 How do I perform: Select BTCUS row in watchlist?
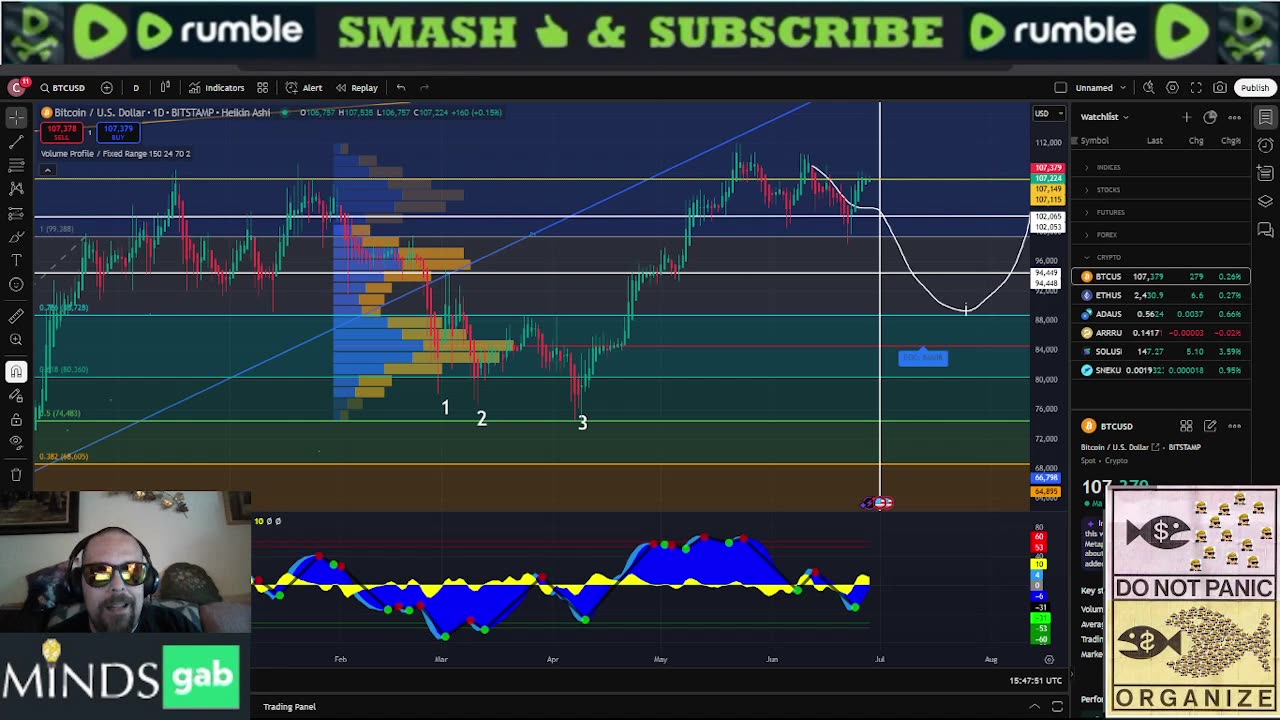(x=1160, y=276)
